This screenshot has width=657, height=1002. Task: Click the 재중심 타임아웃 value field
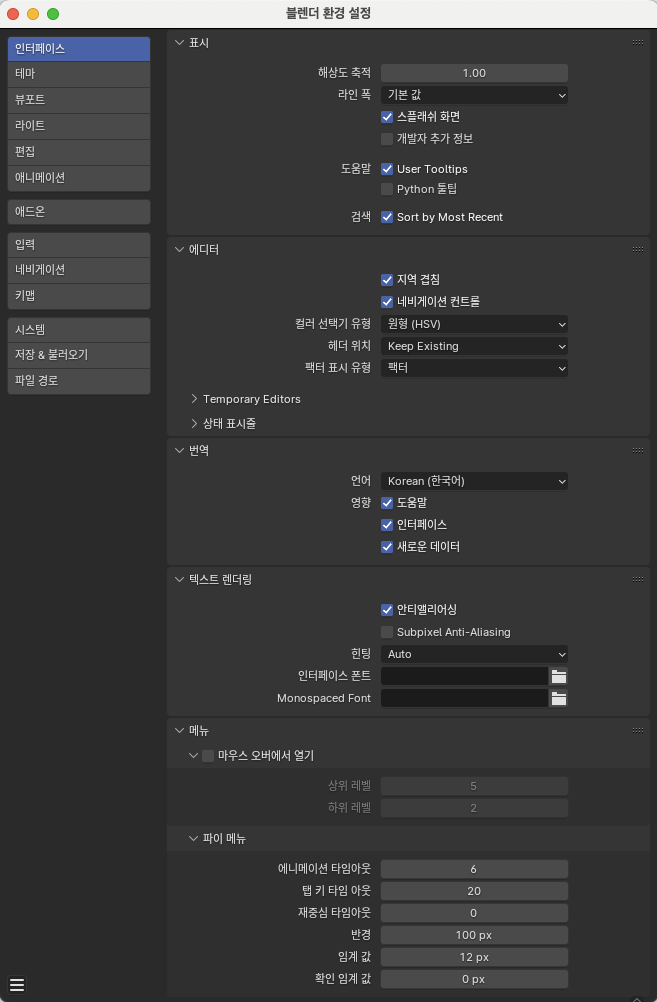pos(474,913)
